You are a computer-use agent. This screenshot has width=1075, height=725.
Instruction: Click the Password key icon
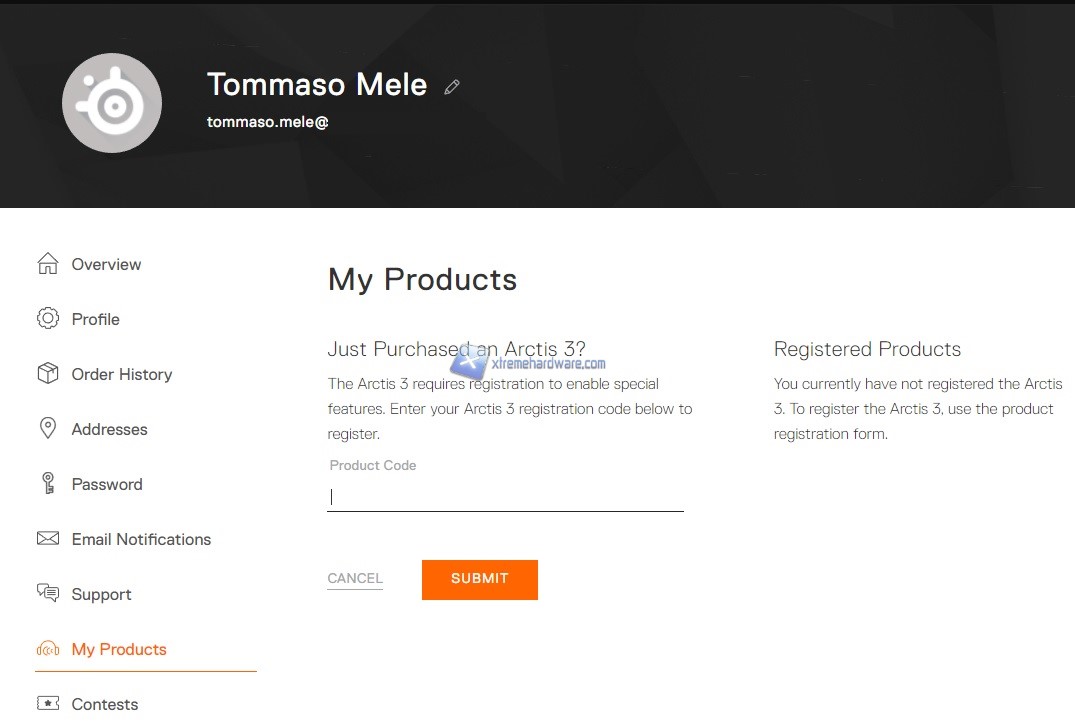tap(48, 484)
